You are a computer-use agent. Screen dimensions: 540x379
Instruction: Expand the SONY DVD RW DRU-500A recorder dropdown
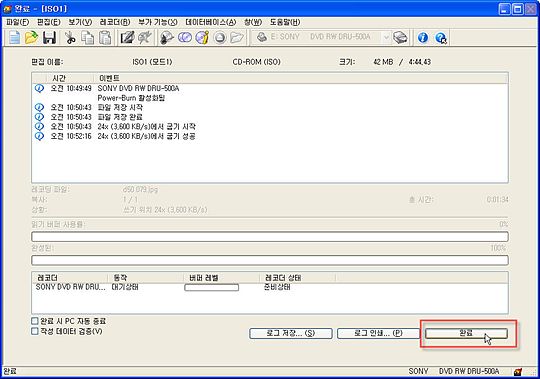click(386, 37)
